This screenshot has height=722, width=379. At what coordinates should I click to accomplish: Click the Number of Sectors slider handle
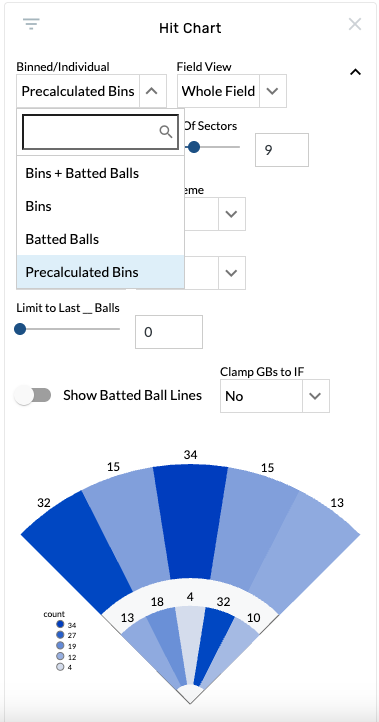point(194,147)
